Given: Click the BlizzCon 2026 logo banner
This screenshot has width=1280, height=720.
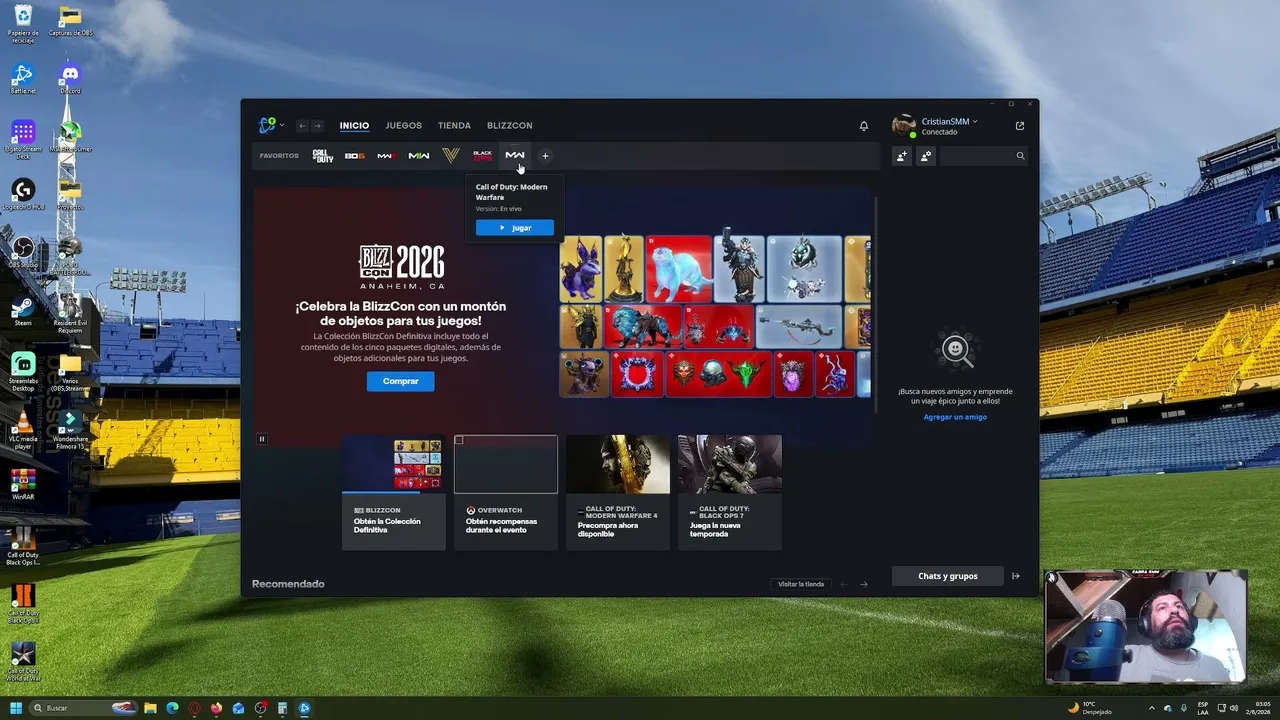Looking at the screenshot, I should coord(402,265).
